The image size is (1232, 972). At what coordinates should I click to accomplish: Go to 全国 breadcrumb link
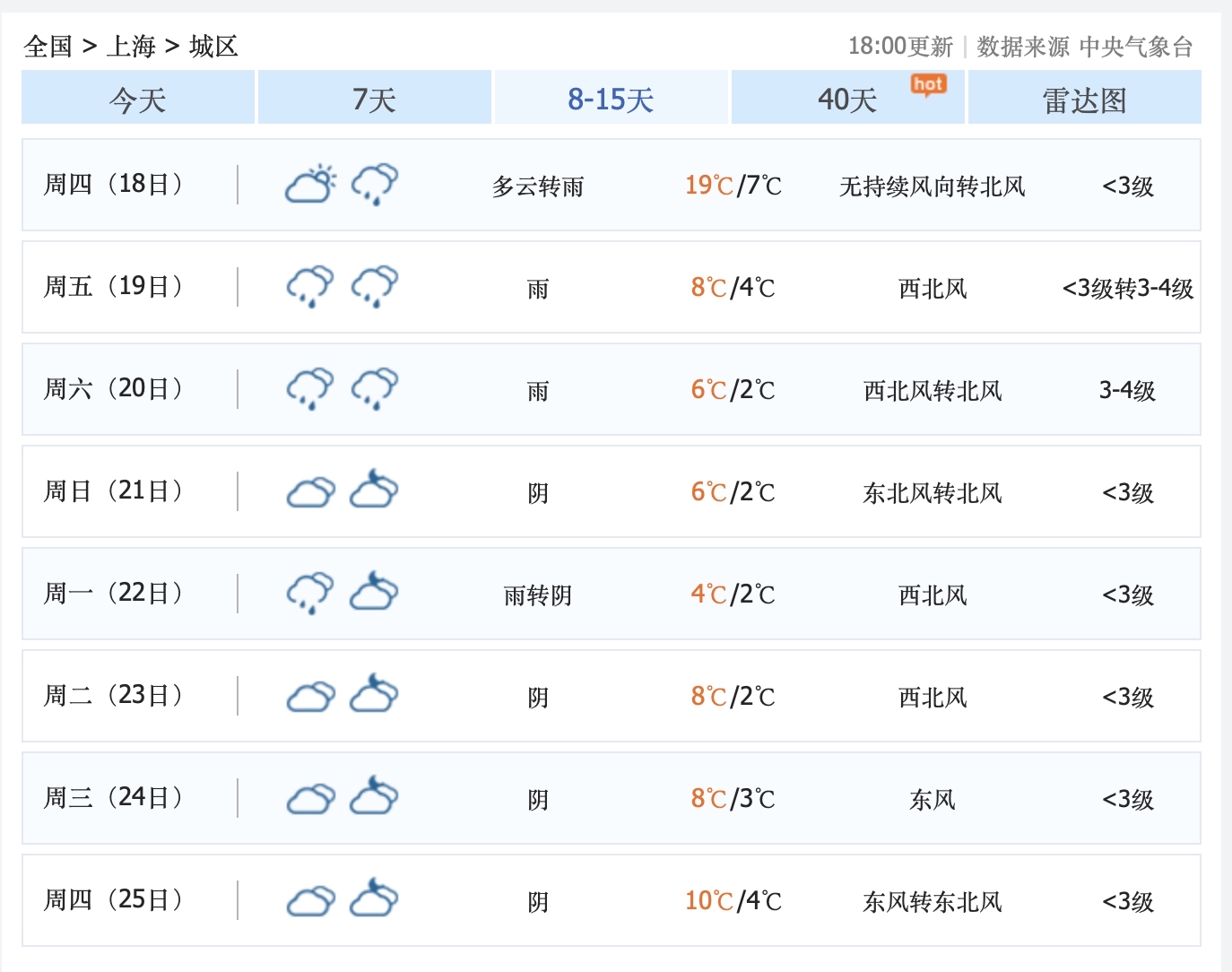click(x=48, y=46)
